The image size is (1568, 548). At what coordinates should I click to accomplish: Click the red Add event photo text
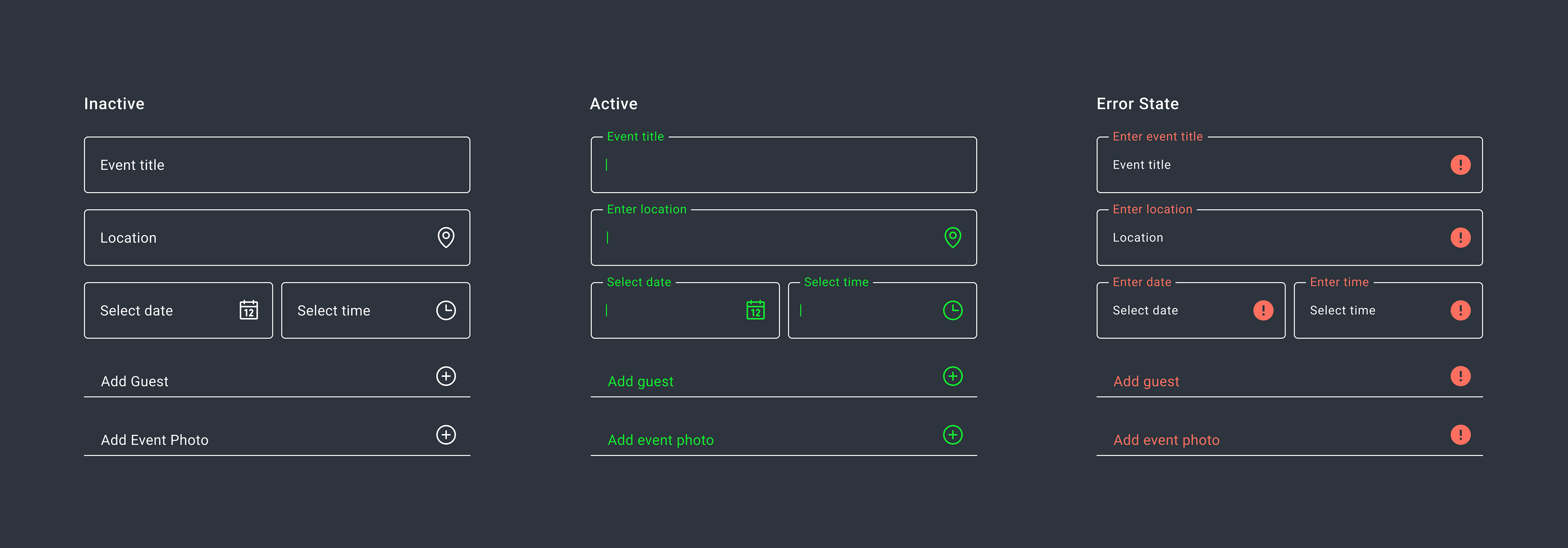[x=1166, y=440]
